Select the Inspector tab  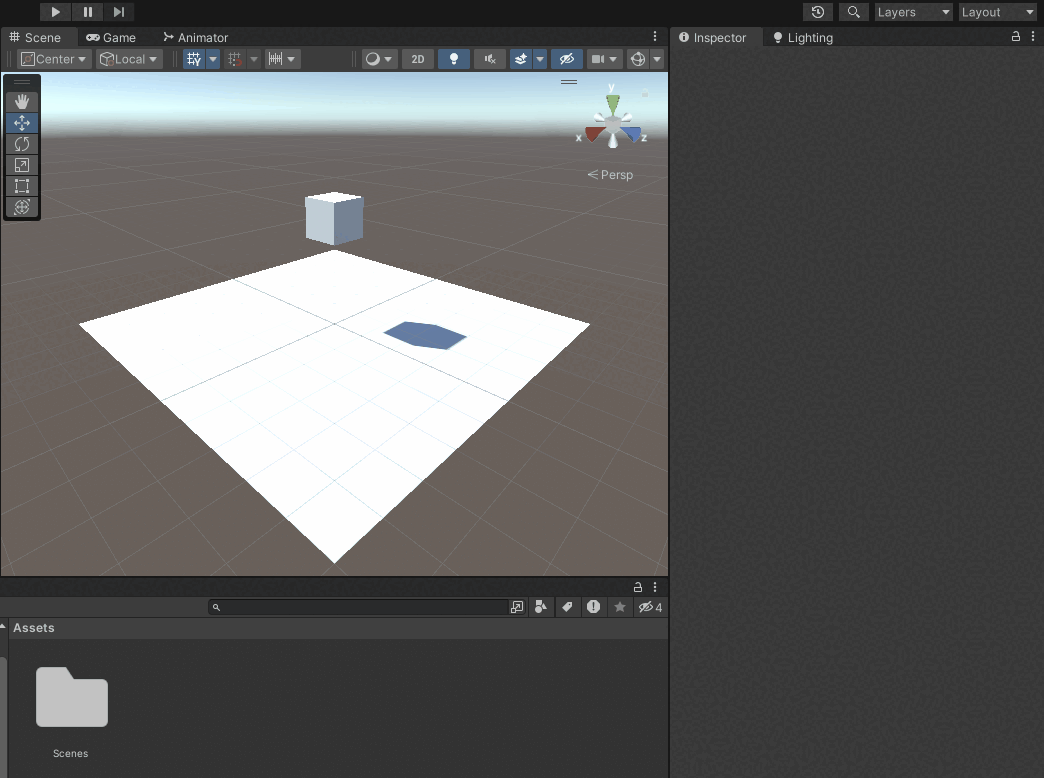click(712, 37)
